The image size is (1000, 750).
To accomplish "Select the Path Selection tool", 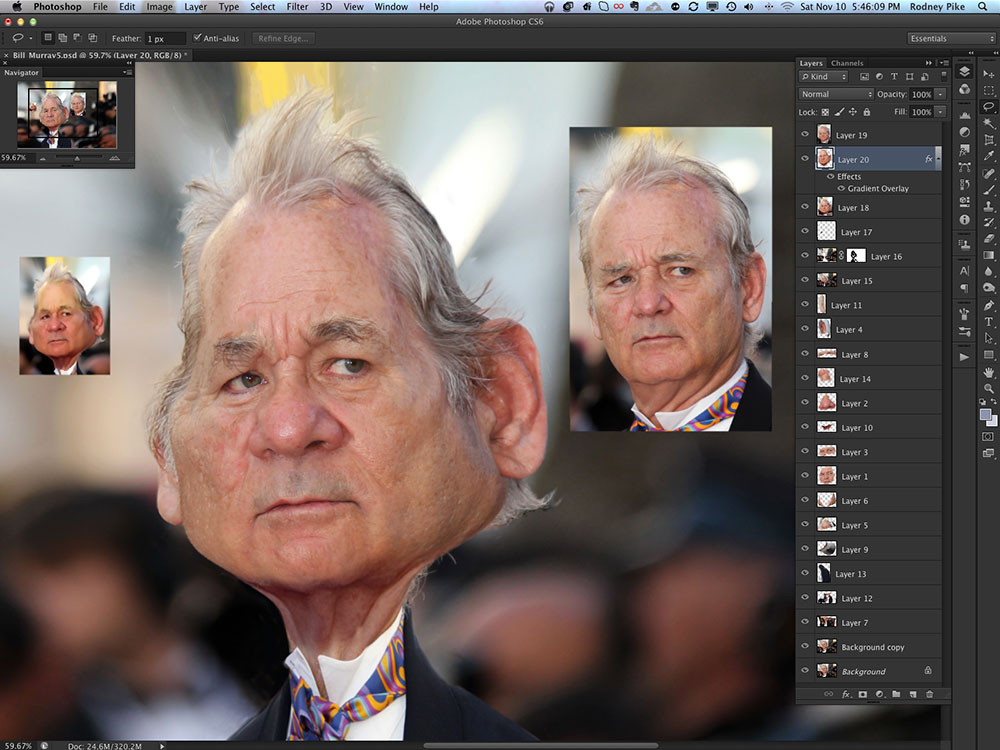I will [x=989, y=338].
